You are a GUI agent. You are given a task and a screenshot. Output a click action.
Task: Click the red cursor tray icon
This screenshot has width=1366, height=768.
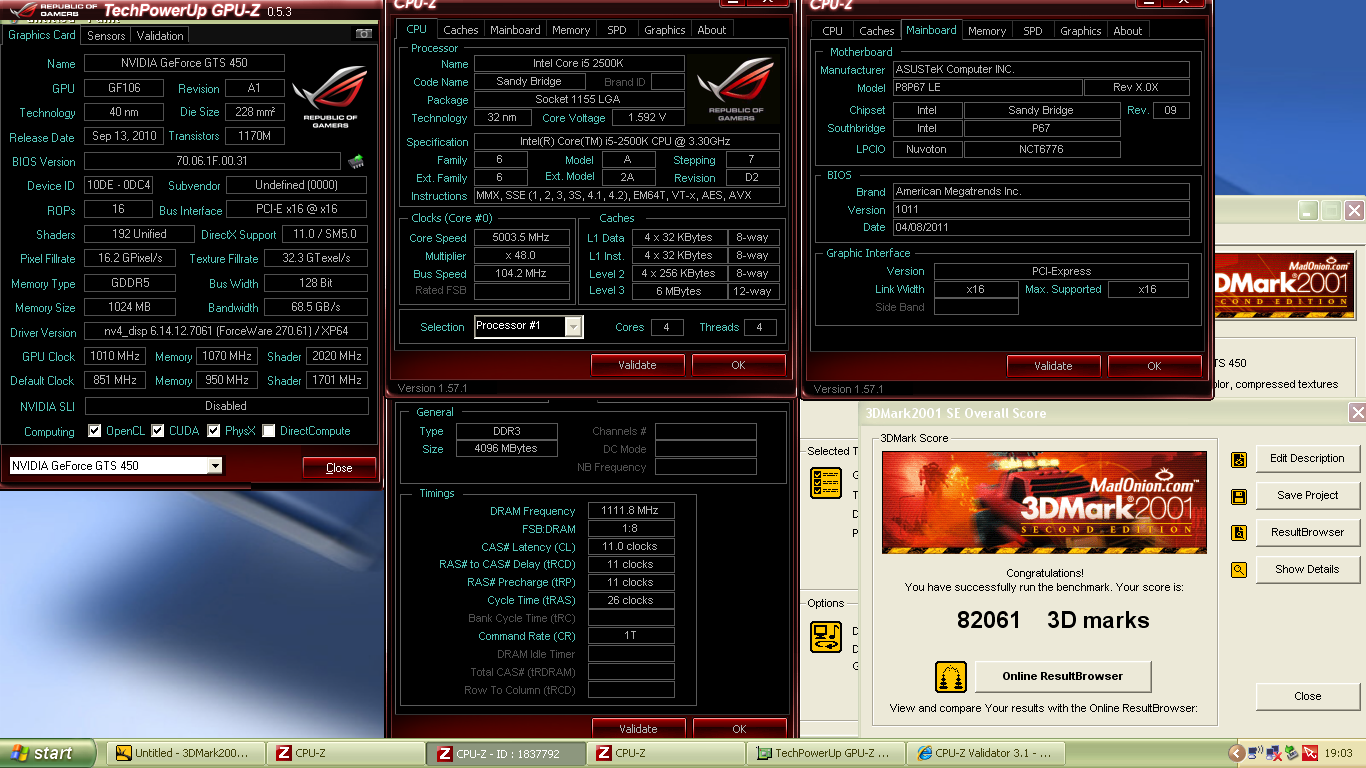1309,753
